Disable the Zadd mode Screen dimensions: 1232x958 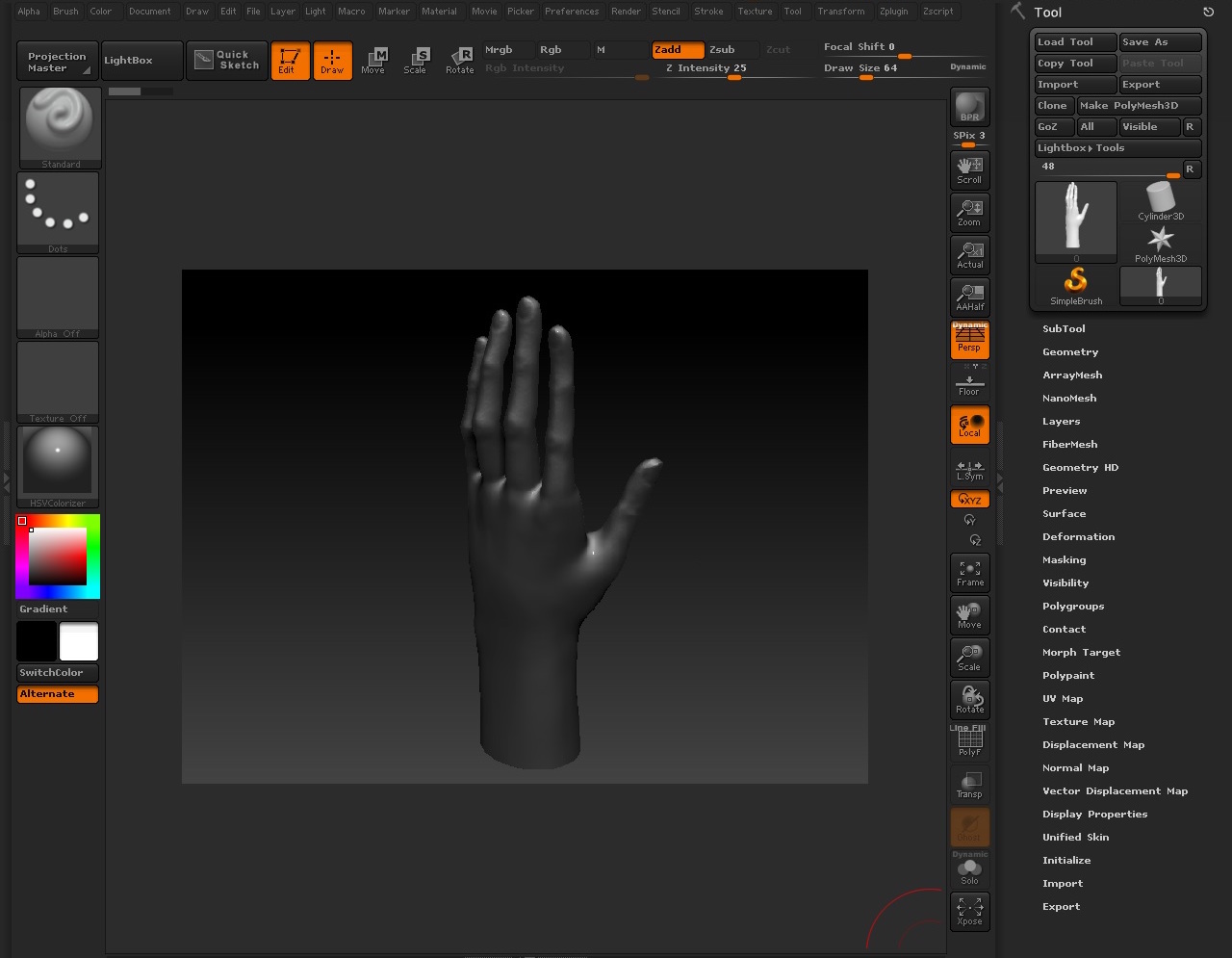[678, 50]
